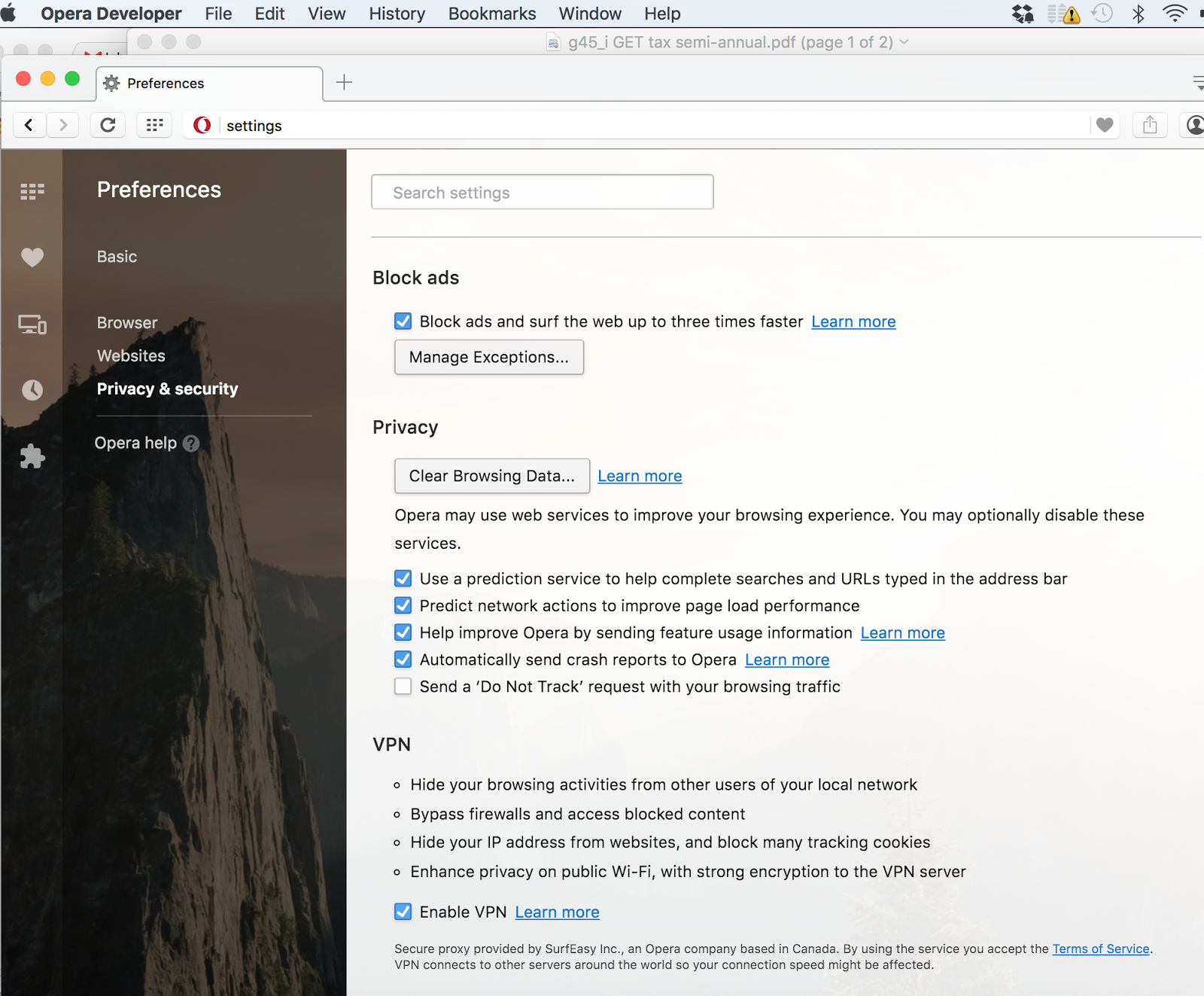Viewport: 1204px width, 996px height.
Task: Open Learn more next to Enable VPN
Action: (x=557, y=912)
